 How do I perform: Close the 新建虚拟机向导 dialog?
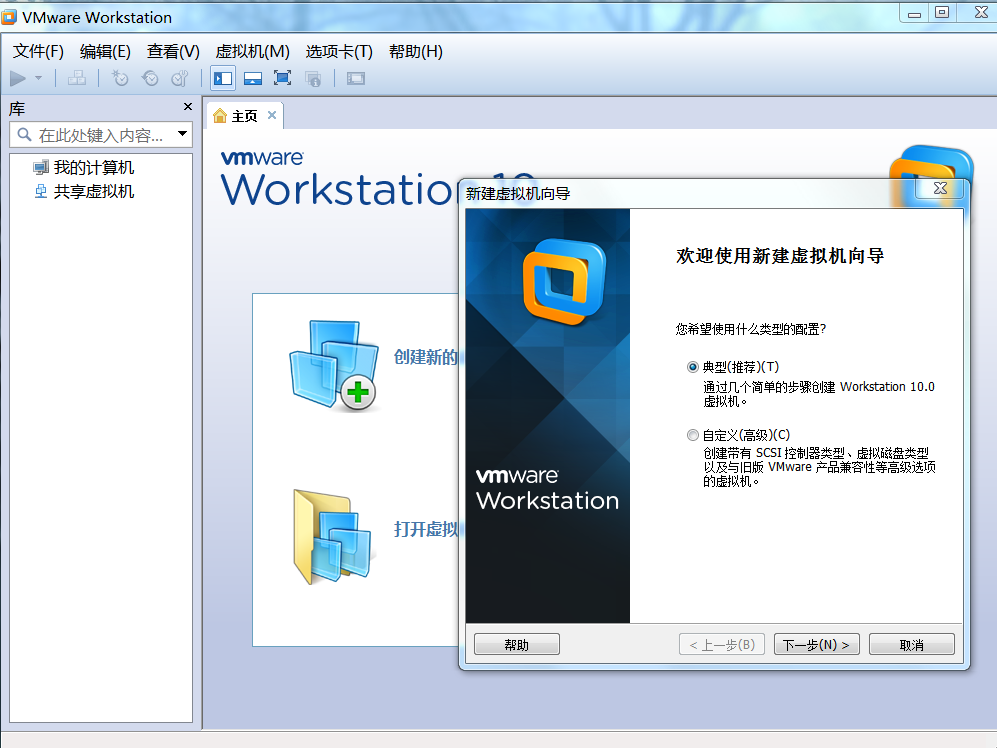(x=940, y=188)
